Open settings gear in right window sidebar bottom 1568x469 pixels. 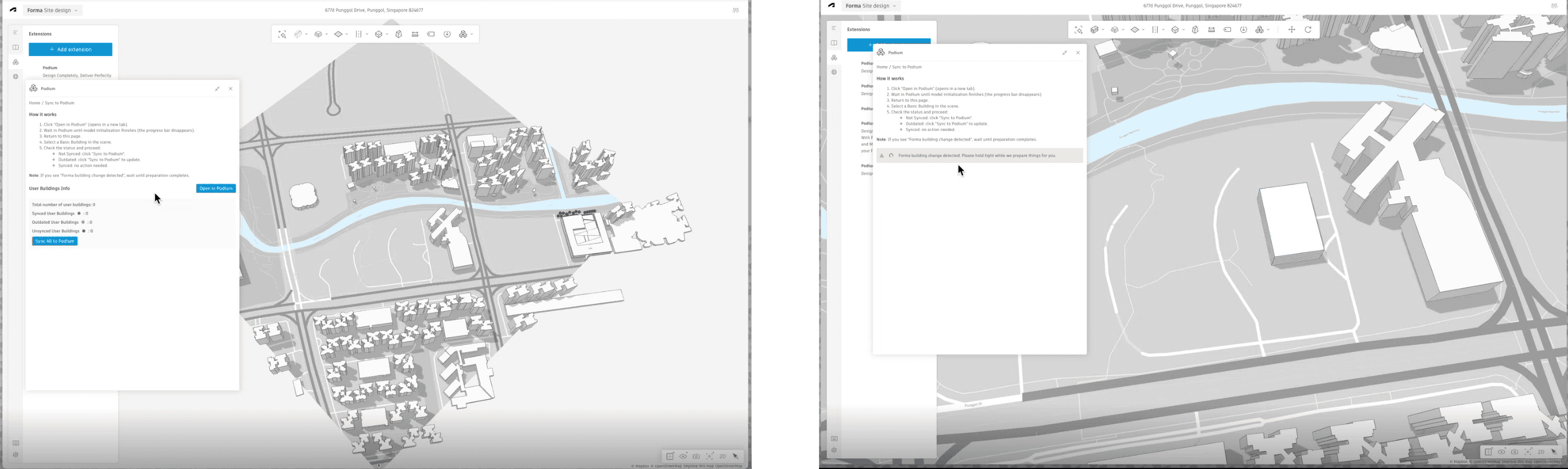point(834,451)
